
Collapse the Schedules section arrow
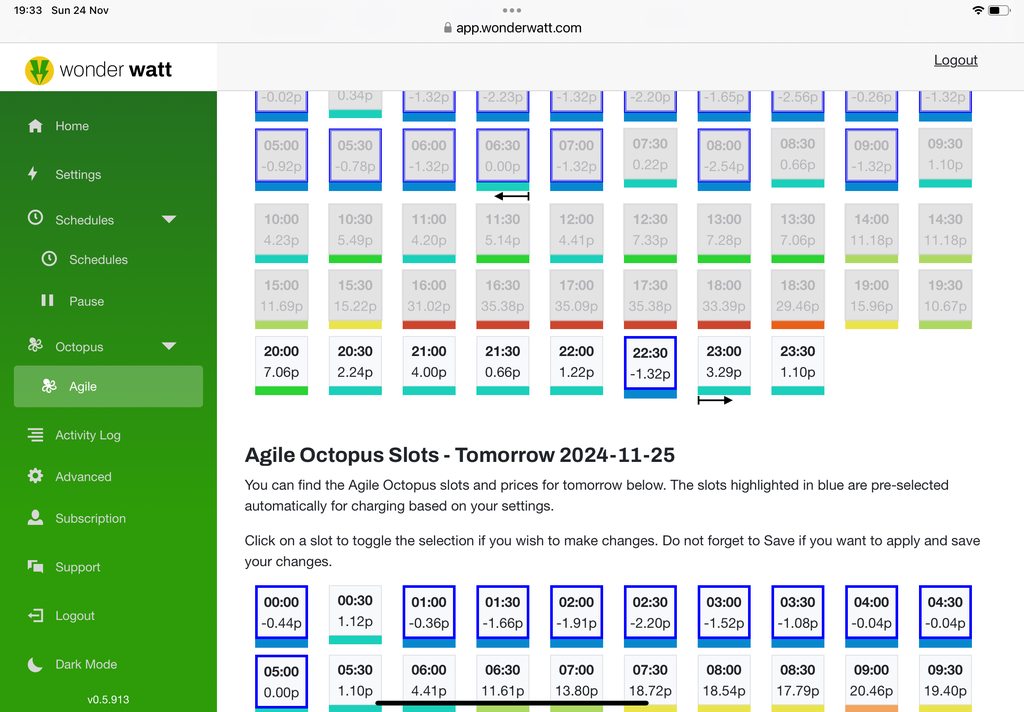coord(169,219)
